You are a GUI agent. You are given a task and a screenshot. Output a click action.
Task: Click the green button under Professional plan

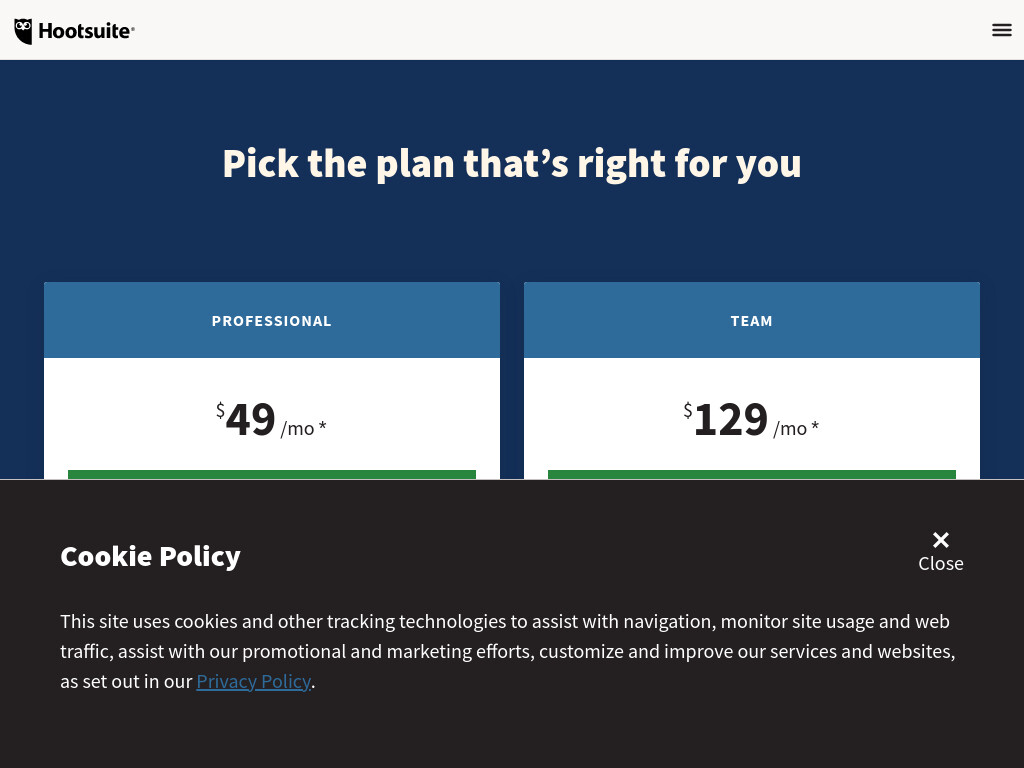272,475
